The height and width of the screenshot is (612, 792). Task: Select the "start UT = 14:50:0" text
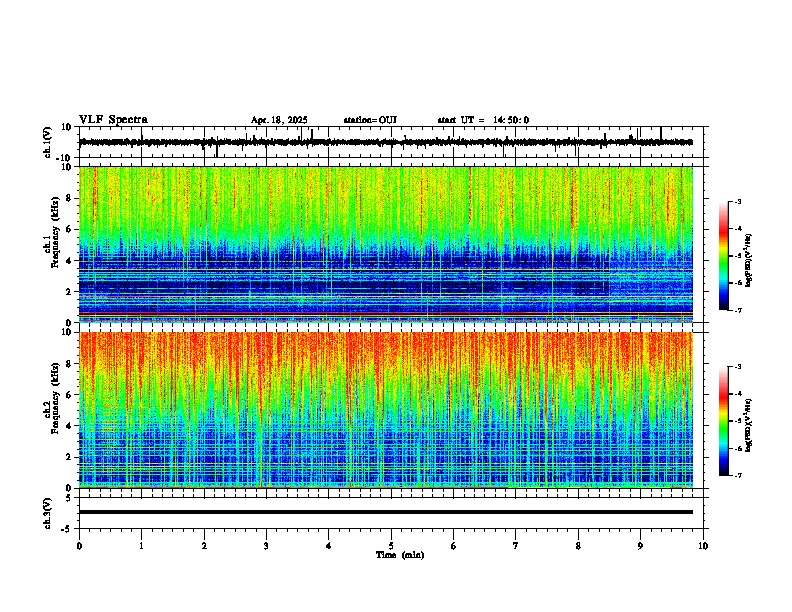click(x=483, y=120)
